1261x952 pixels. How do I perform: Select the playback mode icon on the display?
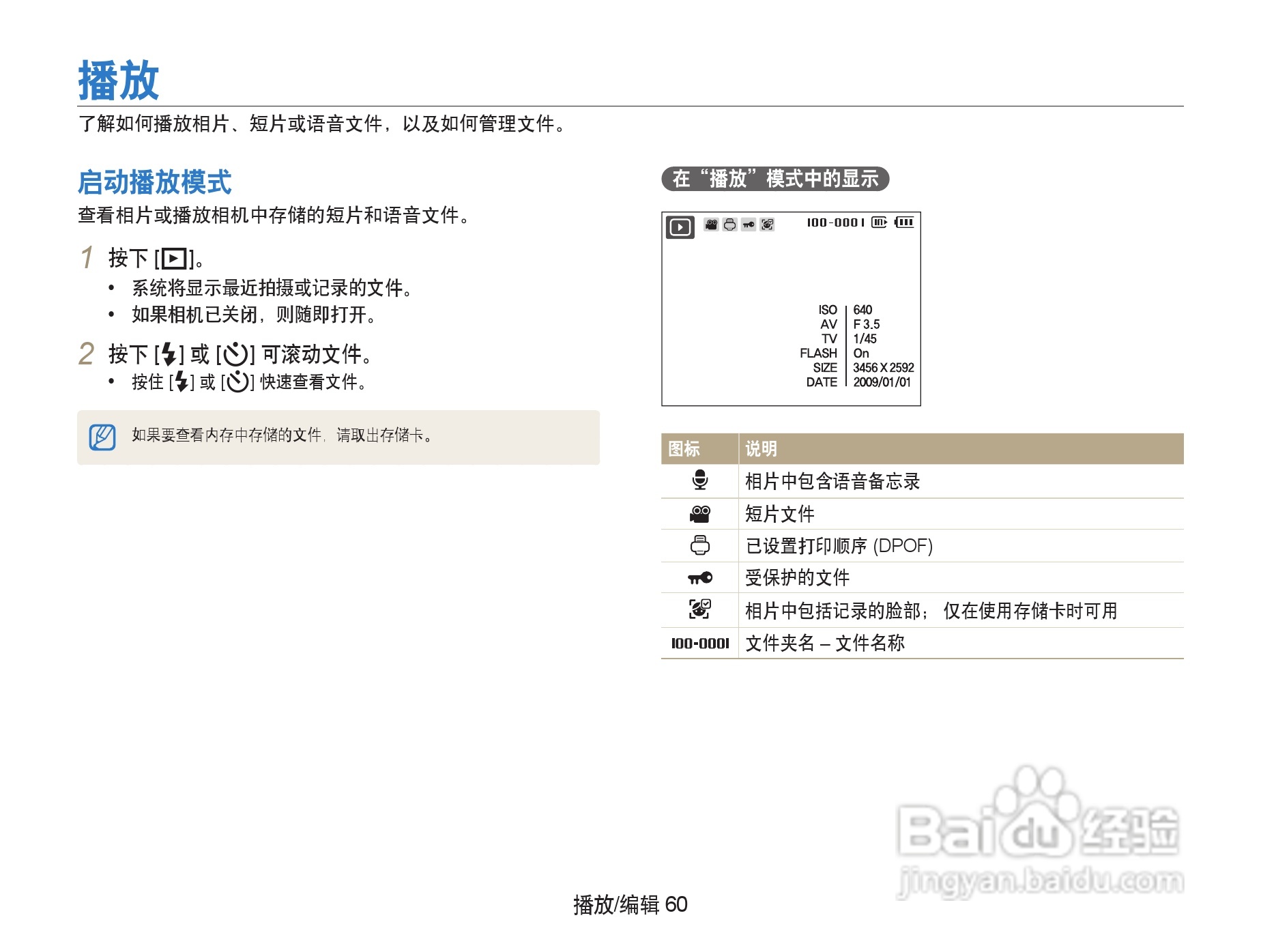pyautogui.click(x=680, y=227)
